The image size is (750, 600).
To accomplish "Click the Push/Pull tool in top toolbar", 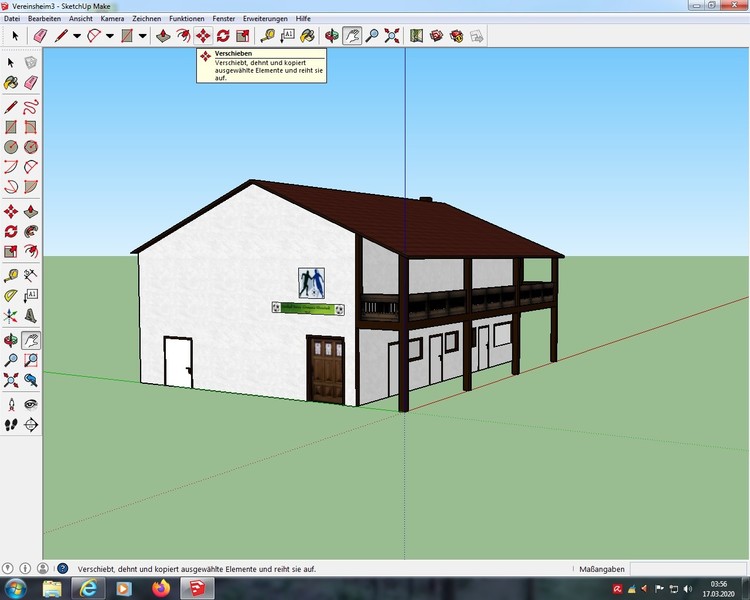I will tap(164, 36).
